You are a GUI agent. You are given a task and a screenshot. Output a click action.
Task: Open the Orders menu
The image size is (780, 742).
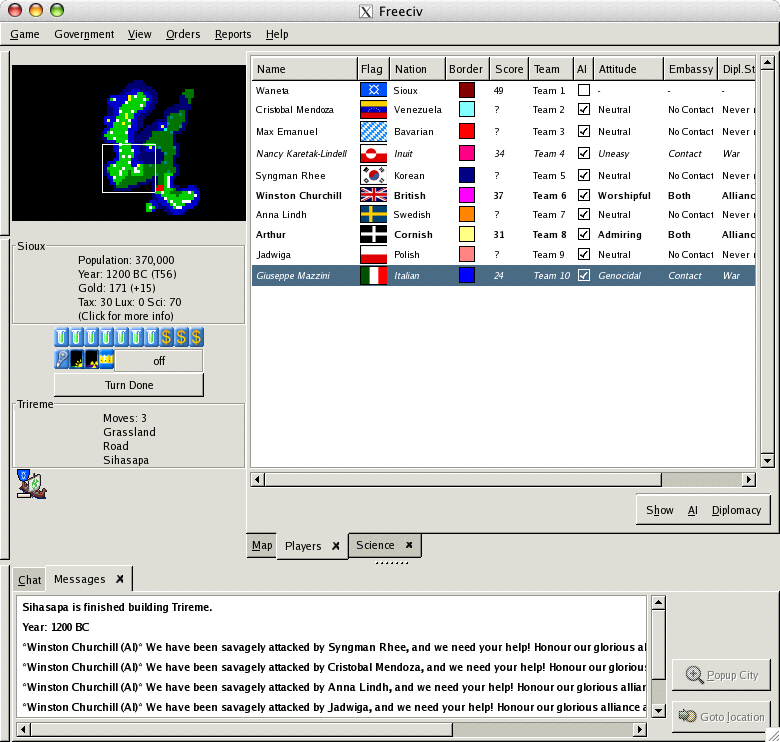pos(183,34)
